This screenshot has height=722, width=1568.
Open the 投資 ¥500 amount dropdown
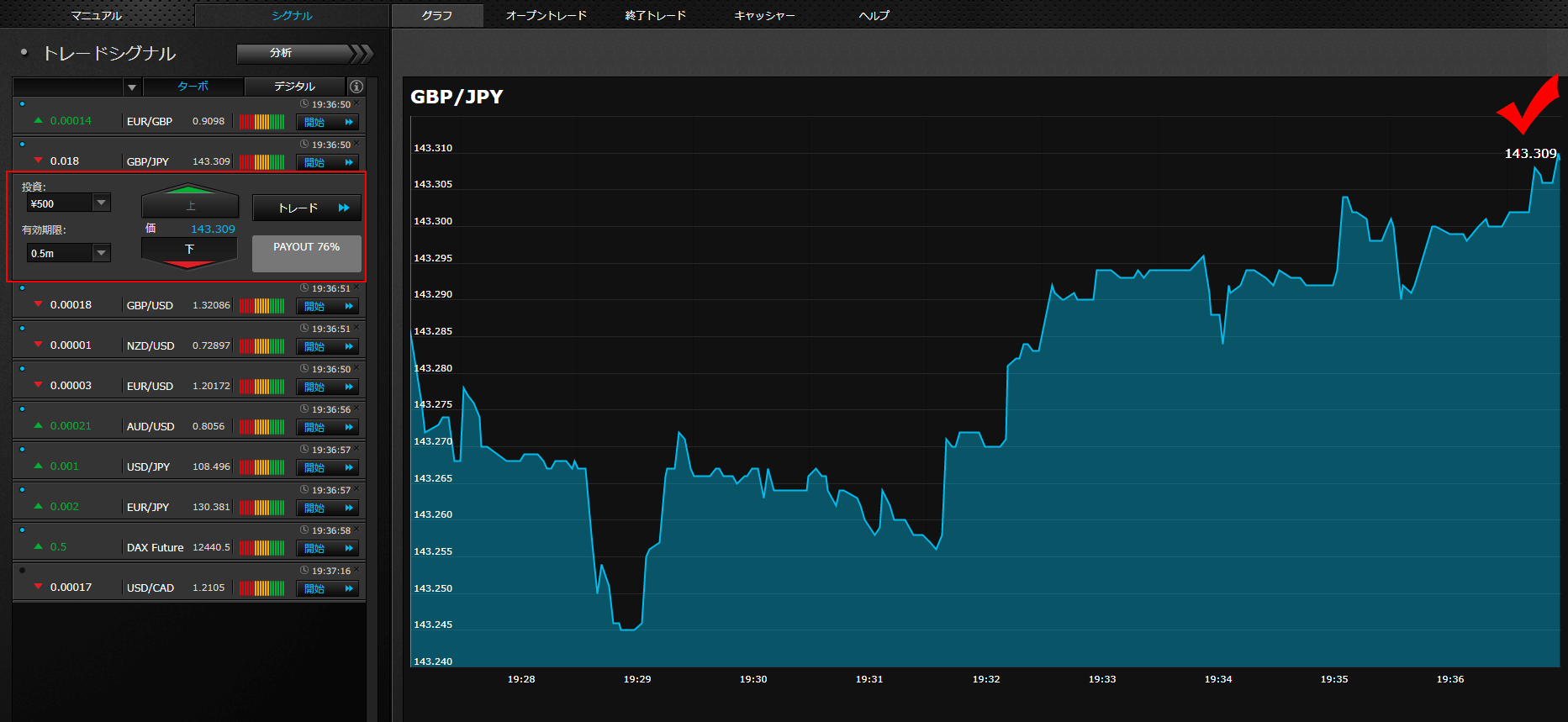pos(68,203)
